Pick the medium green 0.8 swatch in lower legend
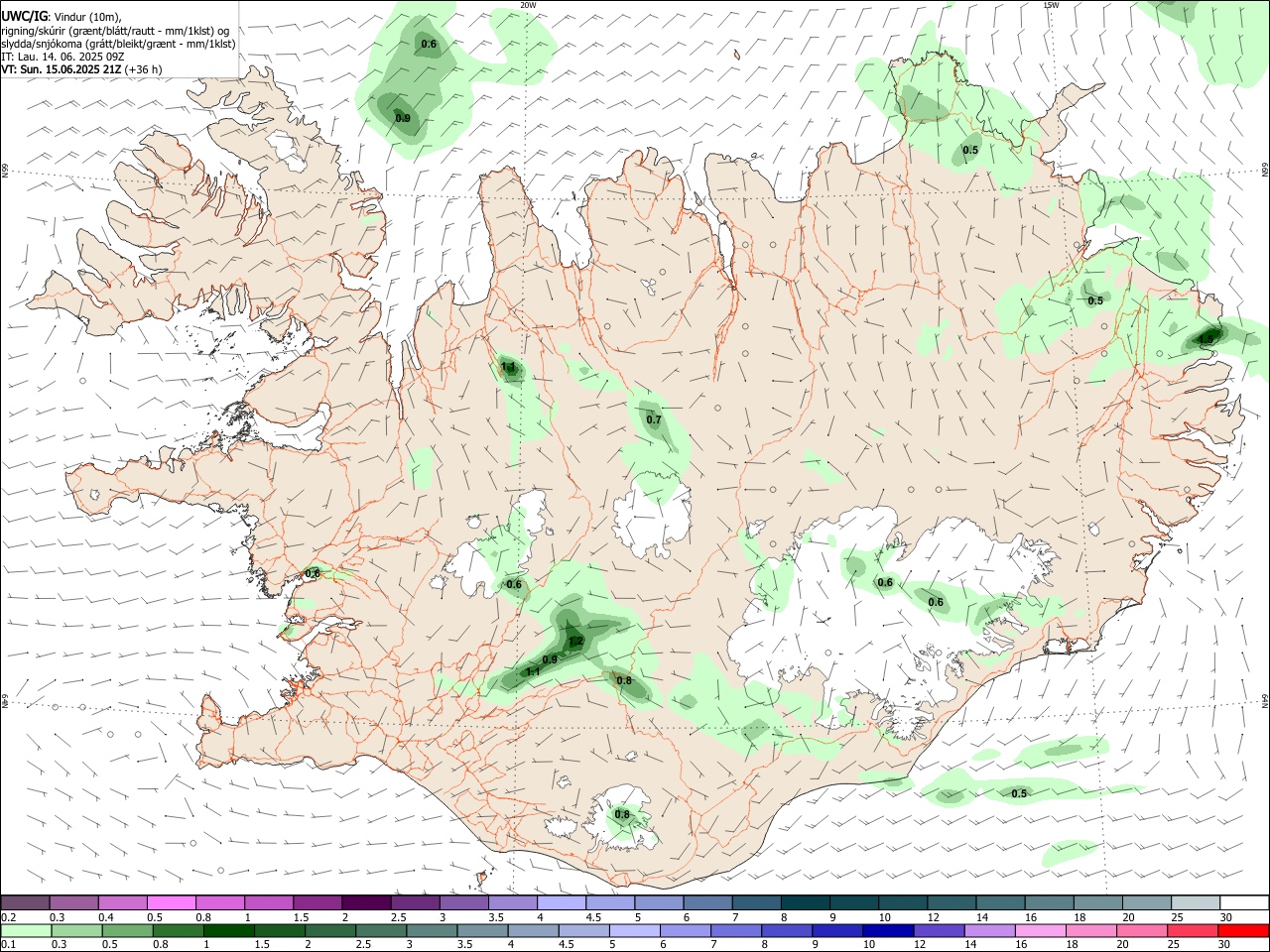The image size is (1270, 952). pyautogui.click(x=179, y=930)
